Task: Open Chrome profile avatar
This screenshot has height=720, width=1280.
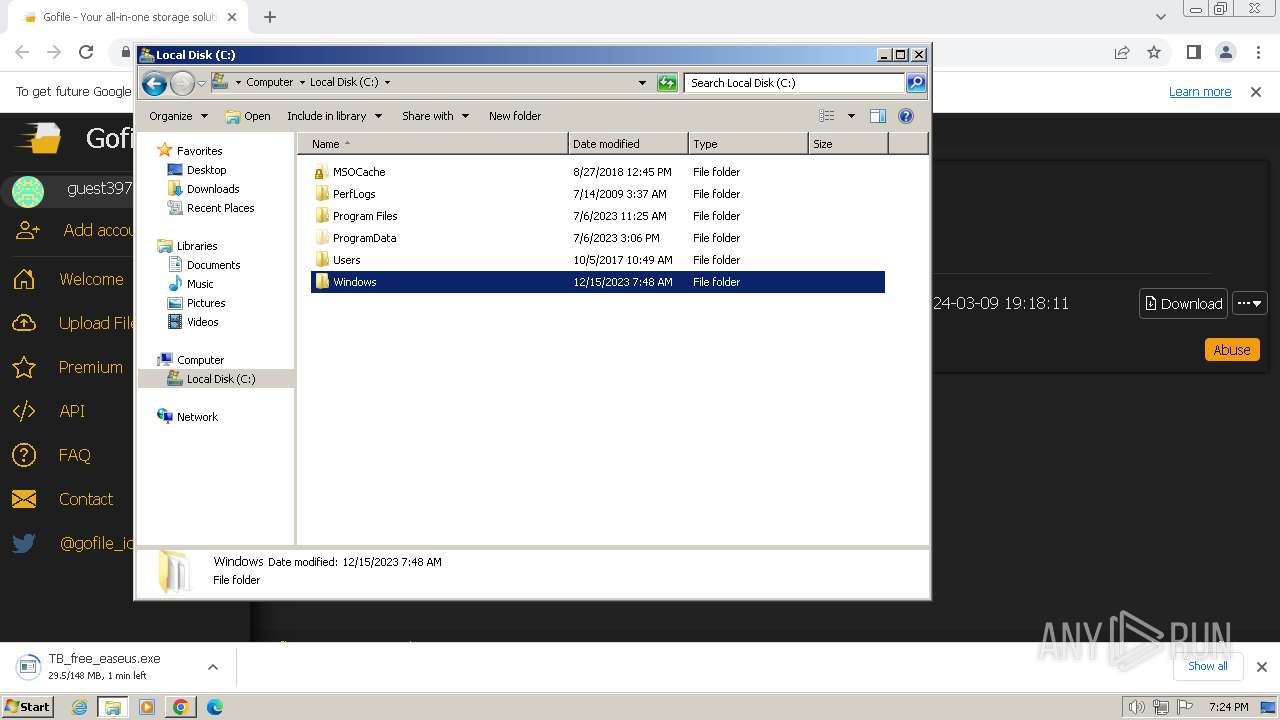Action: pyautogui.click(x=1225, y=52)
